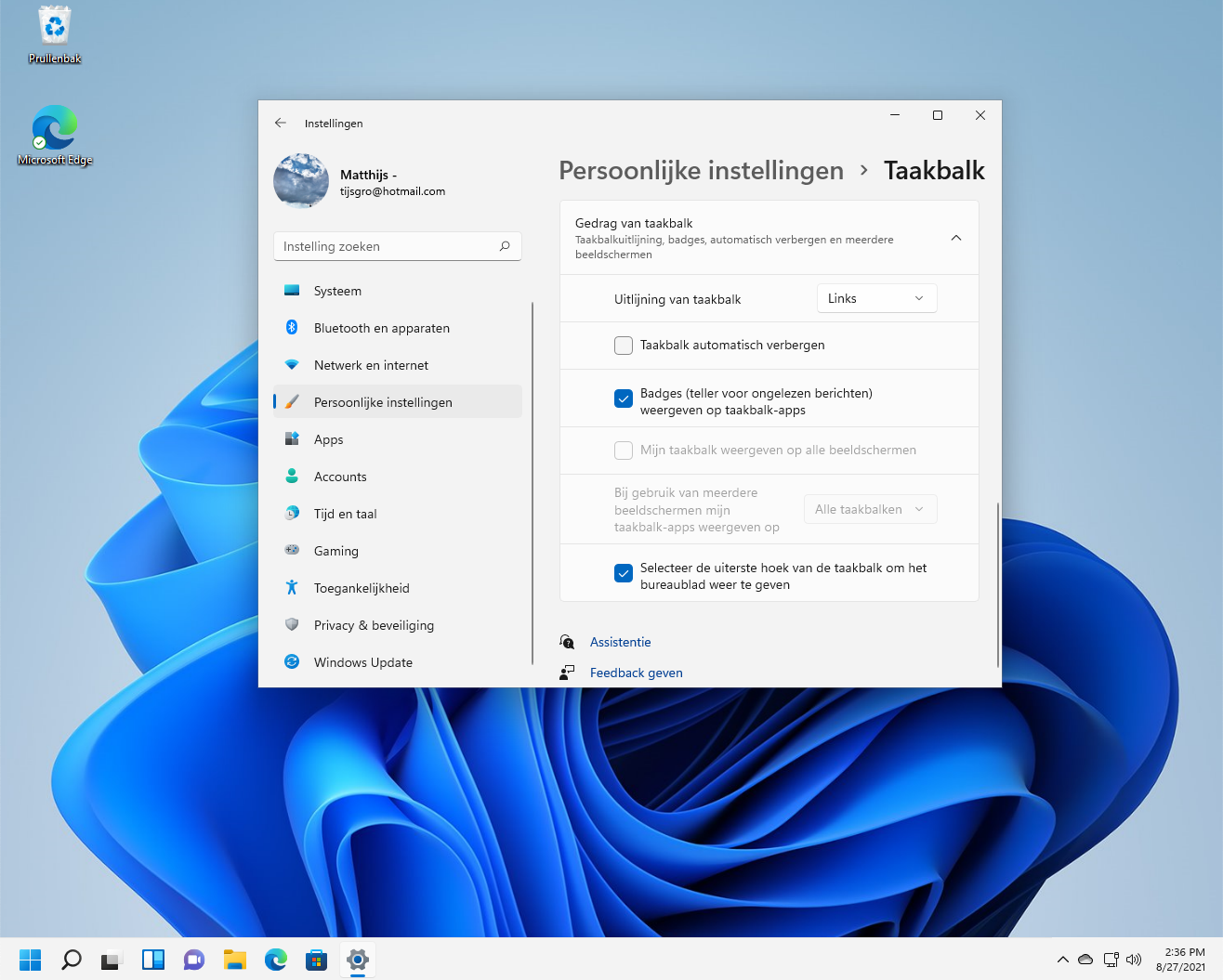Toggle the Selecteer de uiterste hoek checkbox
The image size is (1223, 980).
coord(624,573)
